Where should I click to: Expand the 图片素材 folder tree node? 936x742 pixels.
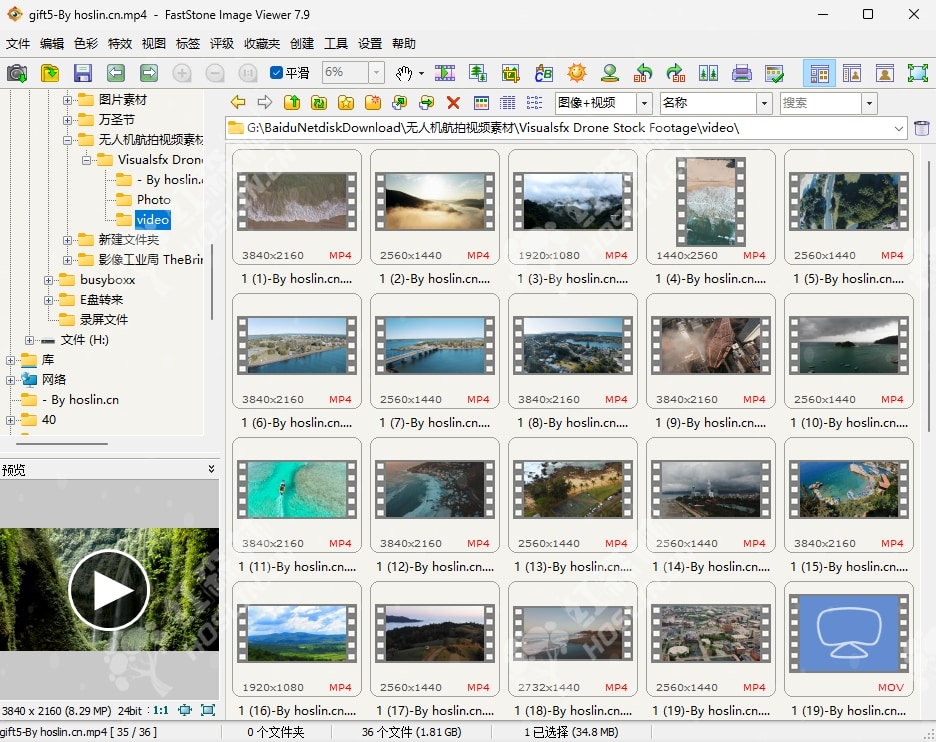(x=68, y=100)
